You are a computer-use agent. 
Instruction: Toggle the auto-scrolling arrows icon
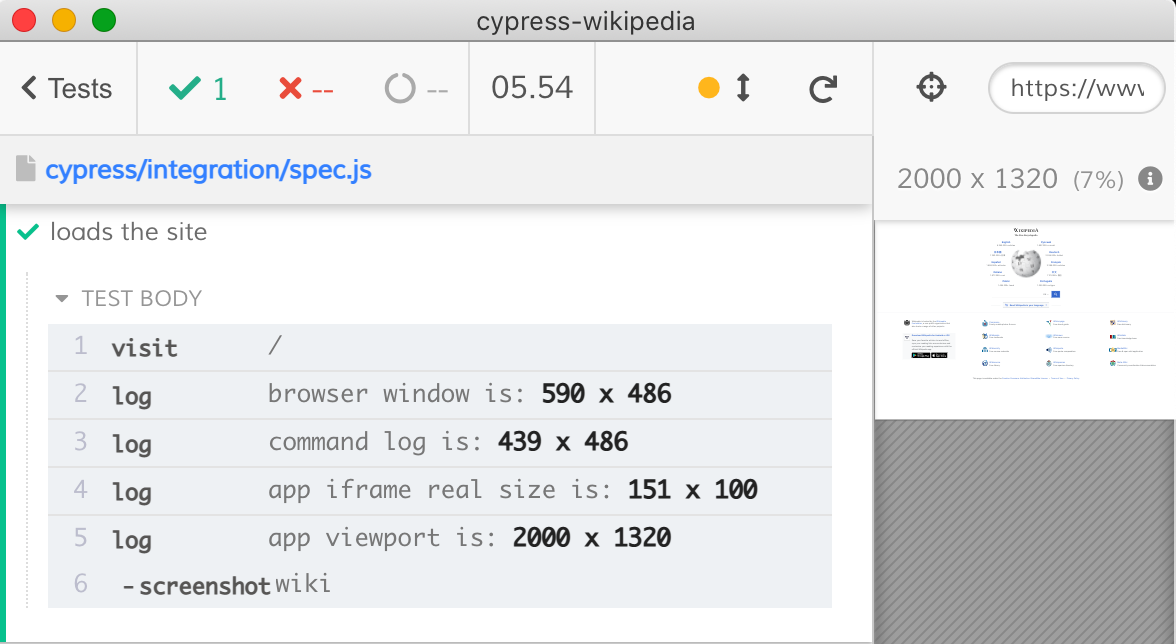743,89
